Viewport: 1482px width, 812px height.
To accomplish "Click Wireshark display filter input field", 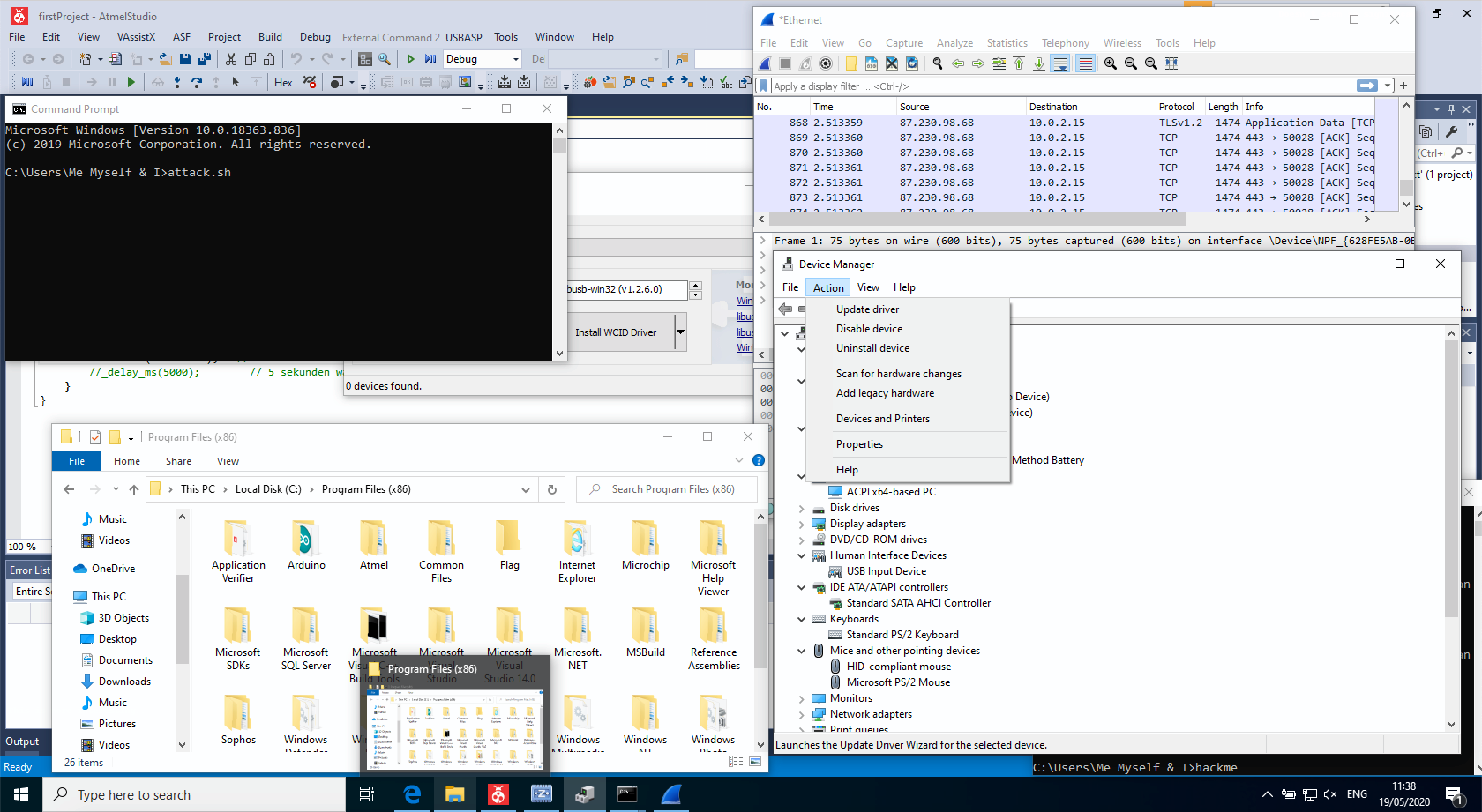I will (1063, 86).
